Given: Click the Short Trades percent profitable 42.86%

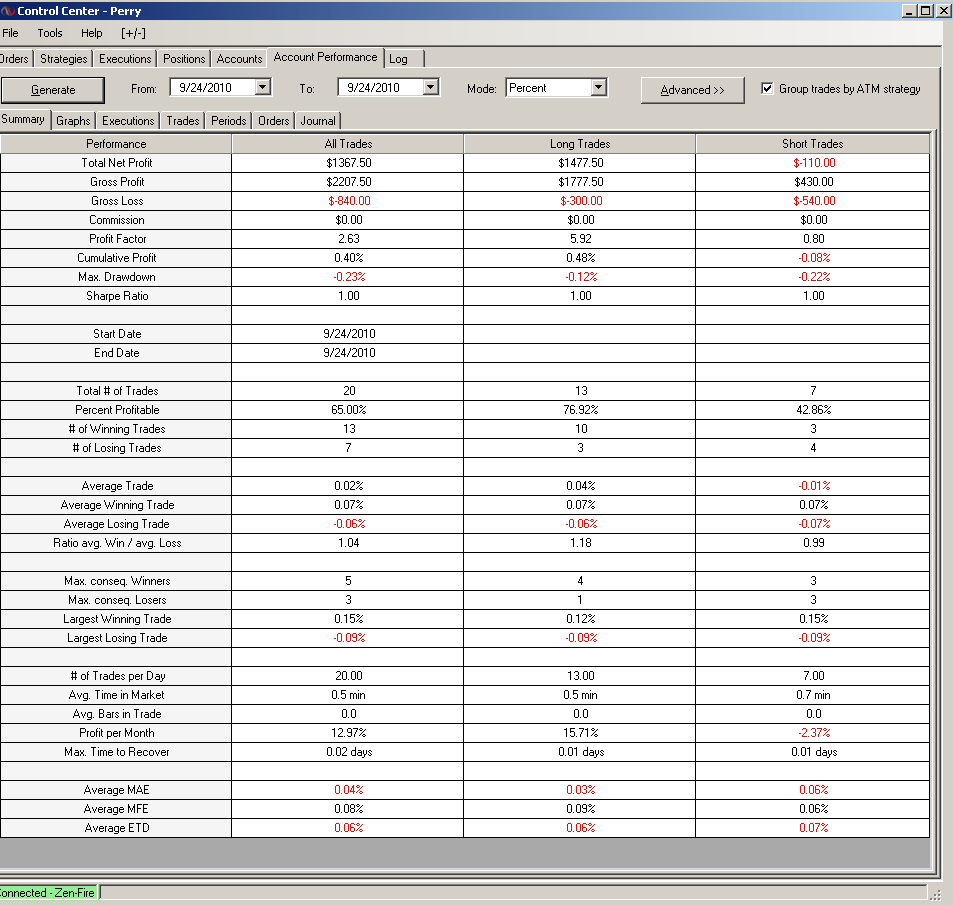Looking at the screenshot, I should [814, 410].
